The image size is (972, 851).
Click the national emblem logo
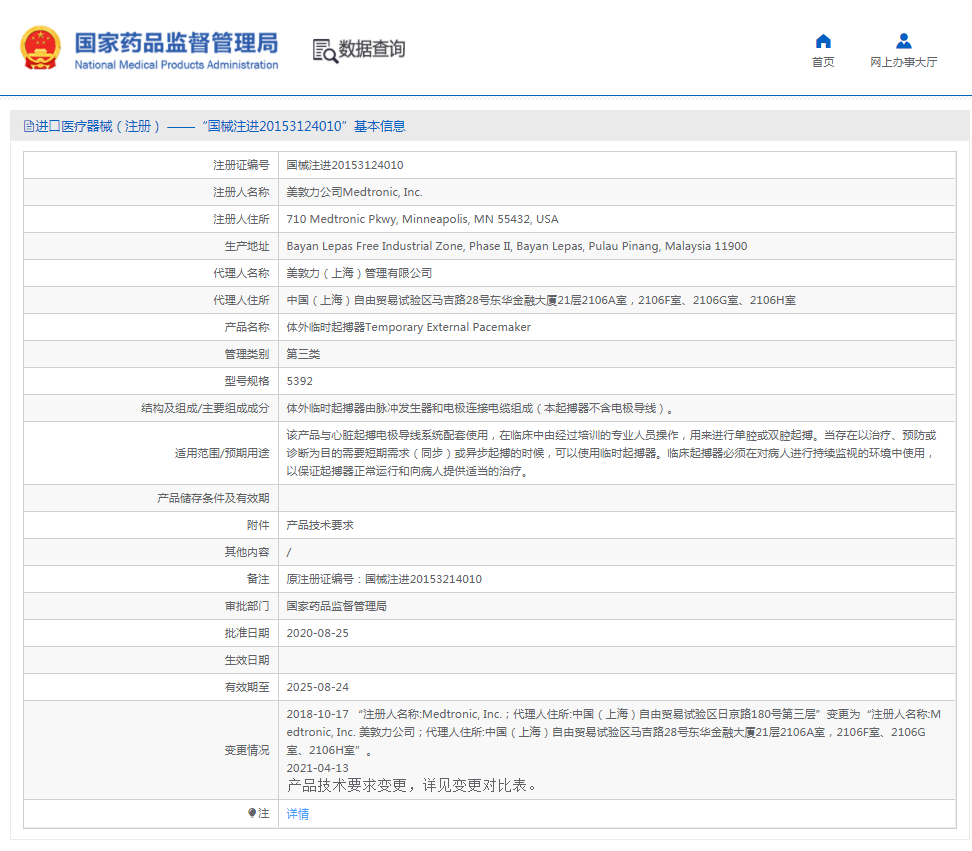click(x=40, y=48)
